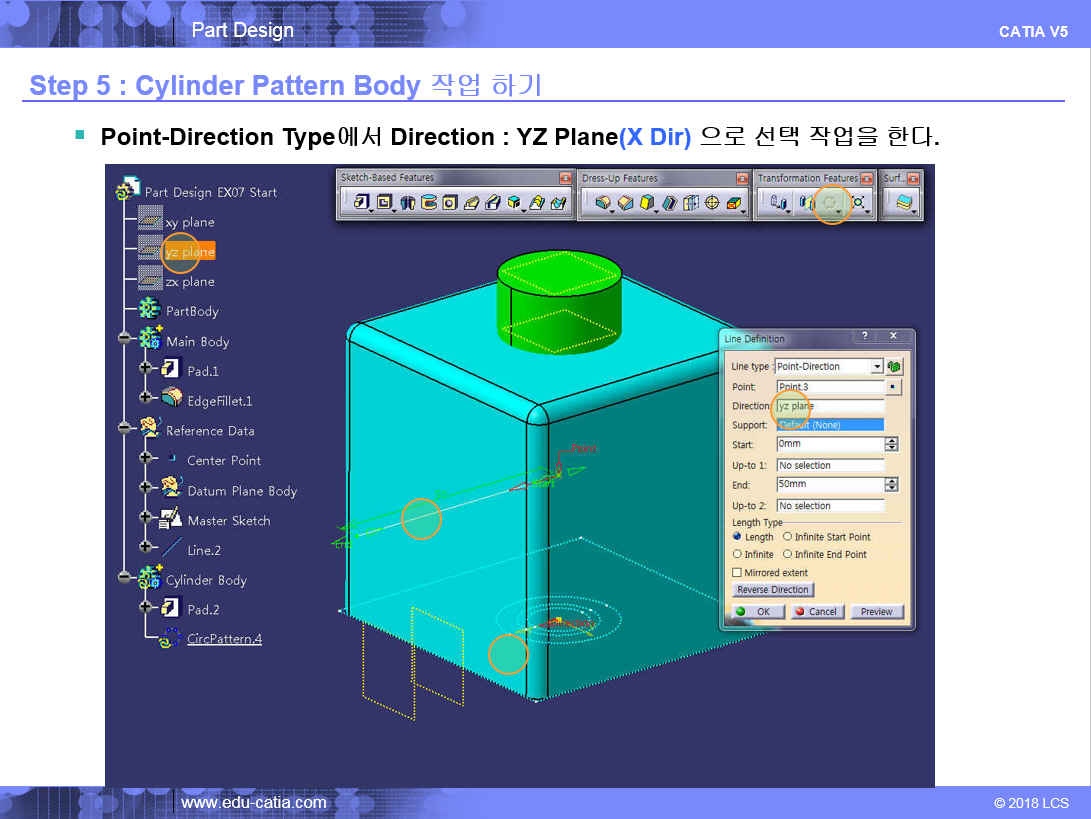Collapse the Main Body tree node
1091x819 pixels.
[124, 341]
